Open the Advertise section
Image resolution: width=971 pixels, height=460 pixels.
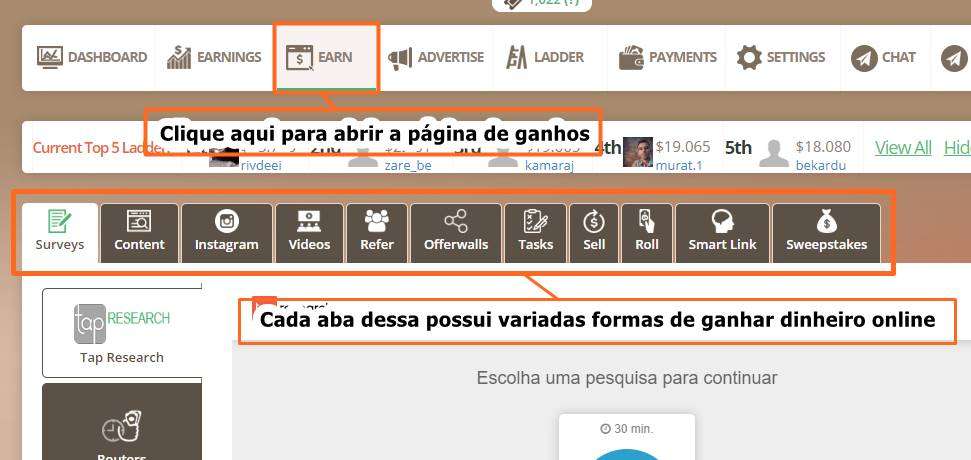(436, 58)
